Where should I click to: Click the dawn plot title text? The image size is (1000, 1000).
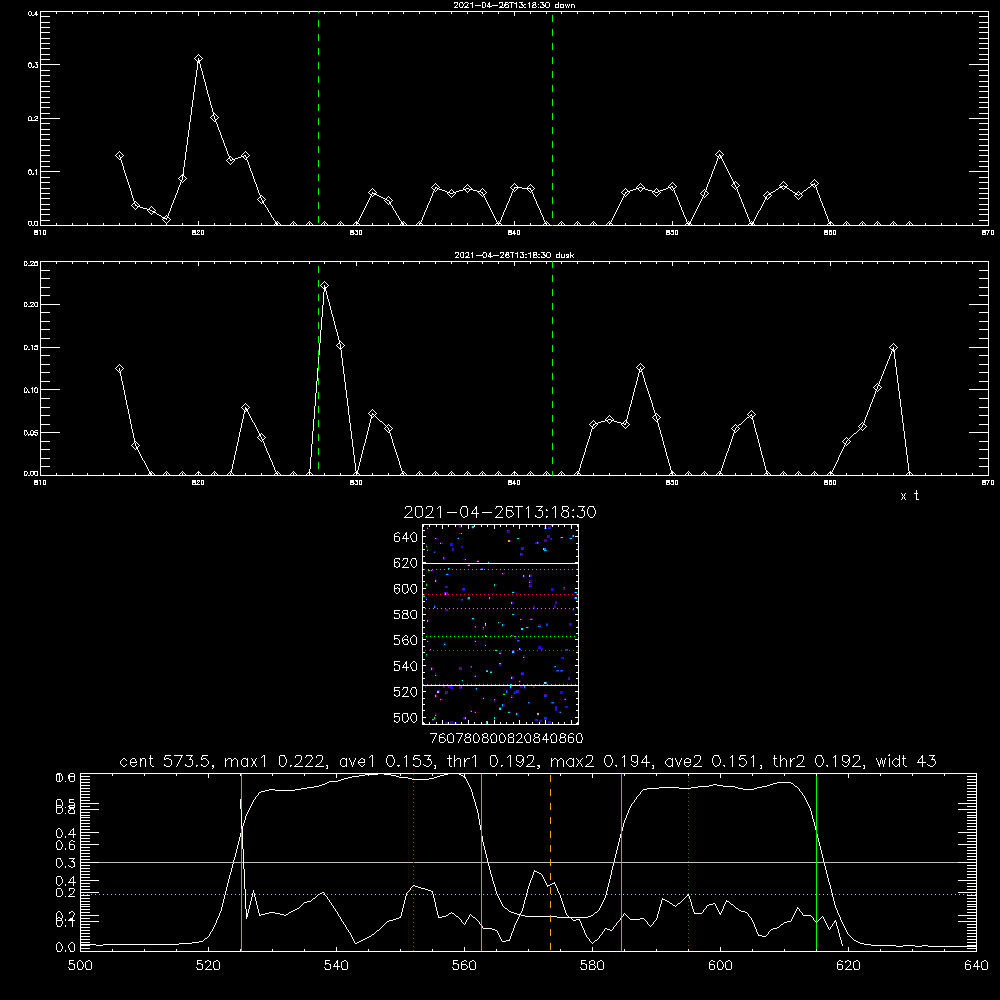[514, 5]
